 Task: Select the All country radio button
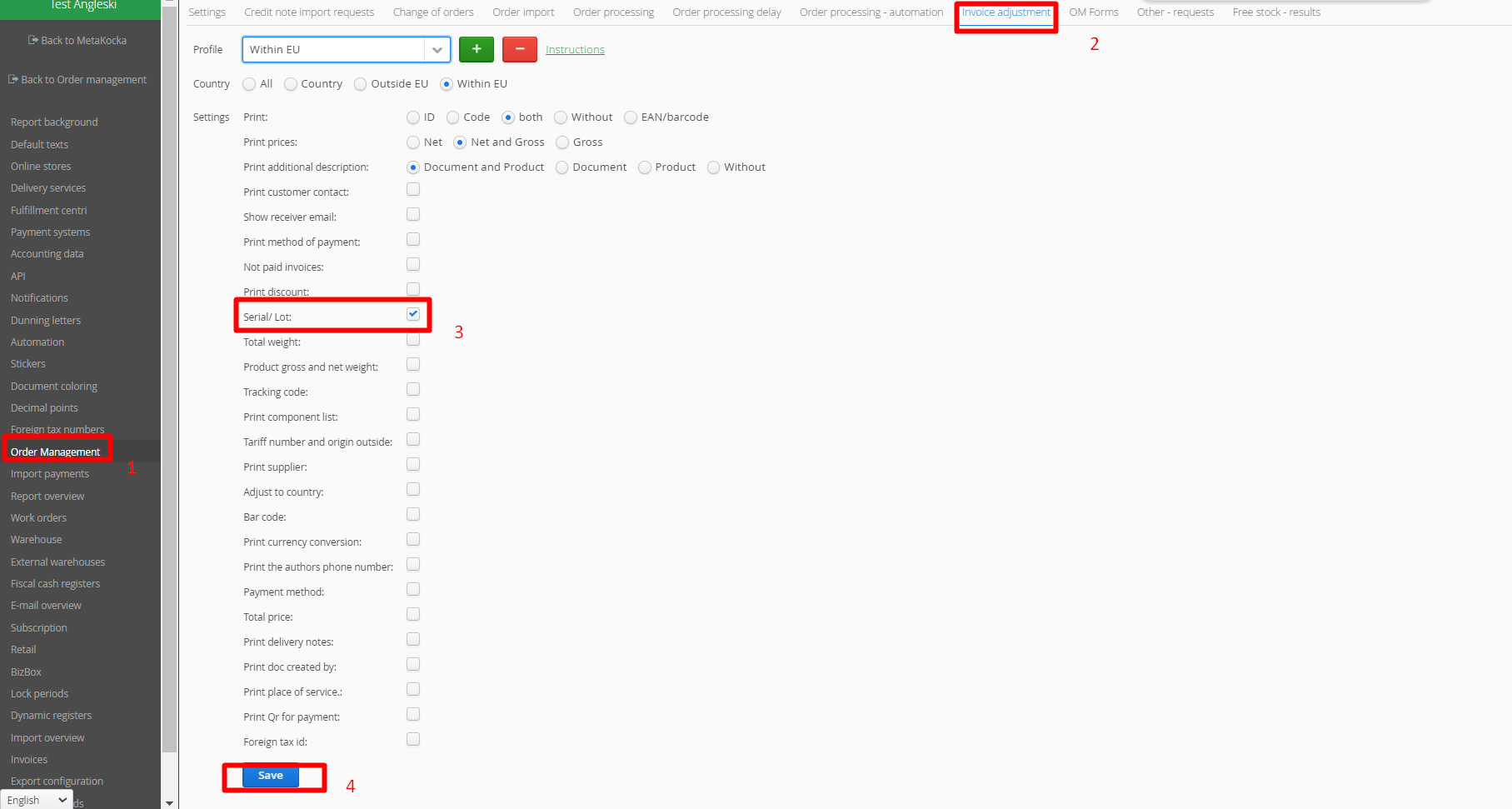[x=249, y=84]
